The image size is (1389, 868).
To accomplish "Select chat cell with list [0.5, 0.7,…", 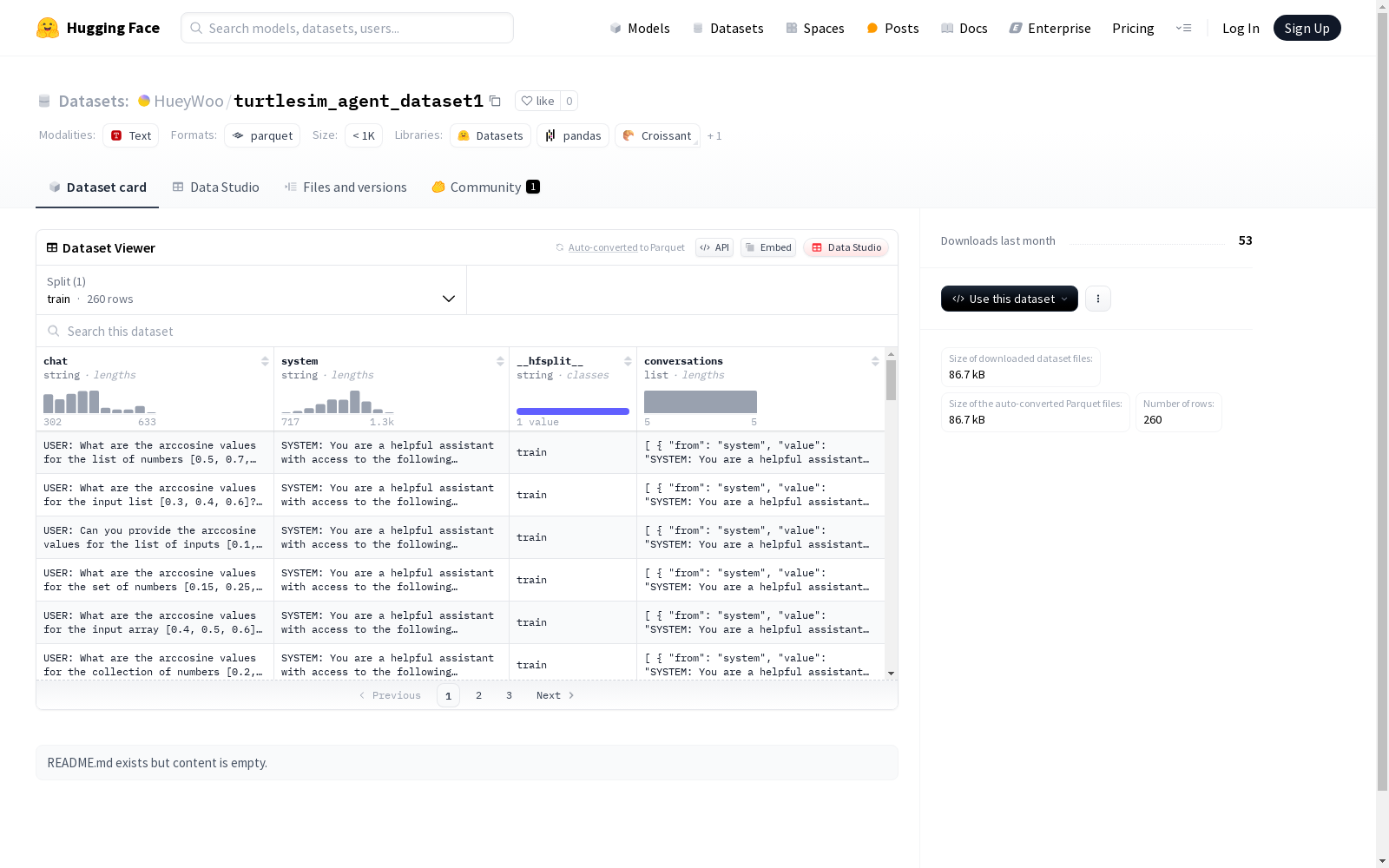I will pyautogui.click(x=155, y=452).
